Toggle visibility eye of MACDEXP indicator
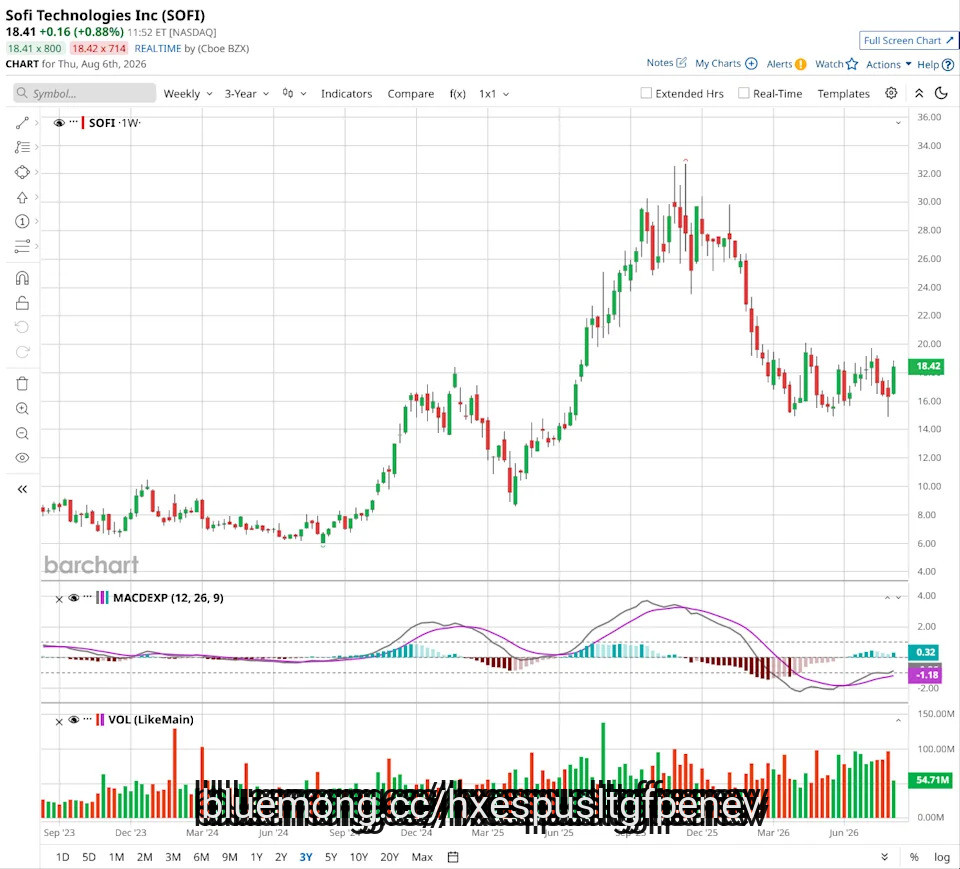Image resolution: width=960 pixels, height=869 pixels. [x=73, y=598]
